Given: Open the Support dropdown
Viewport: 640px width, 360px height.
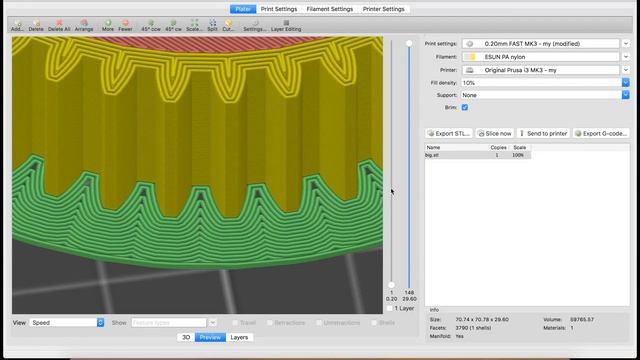Looking at the screenshot, I should (x=626, y=95).
